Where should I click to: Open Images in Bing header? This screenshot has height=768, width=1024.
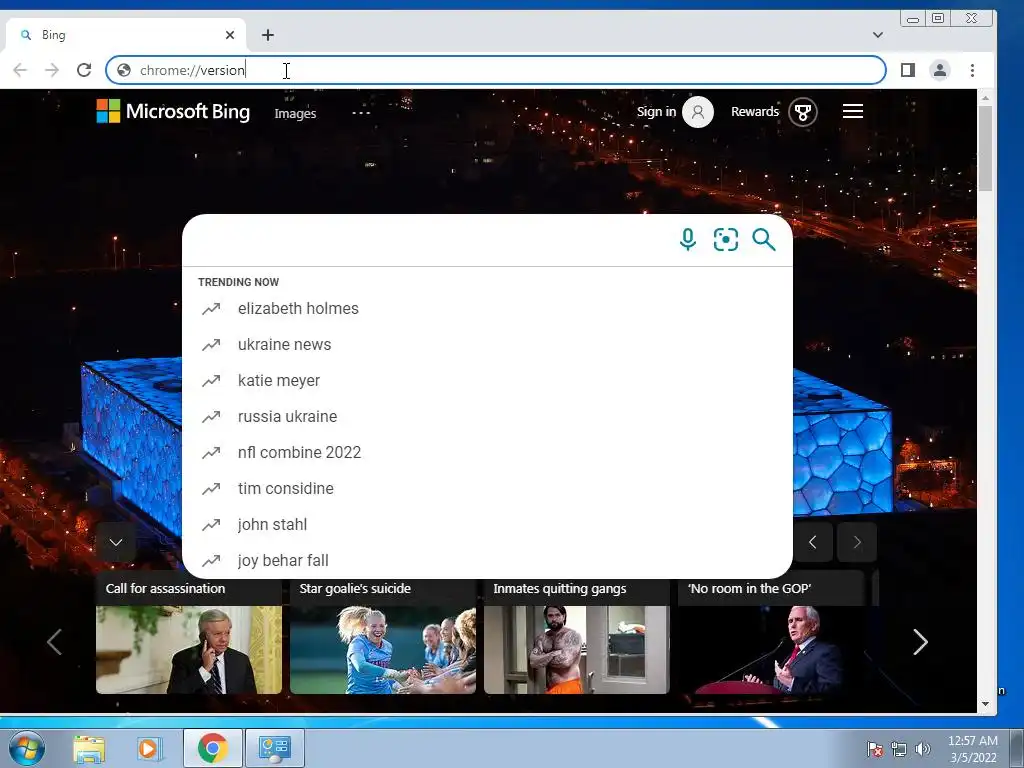[295, 114]
